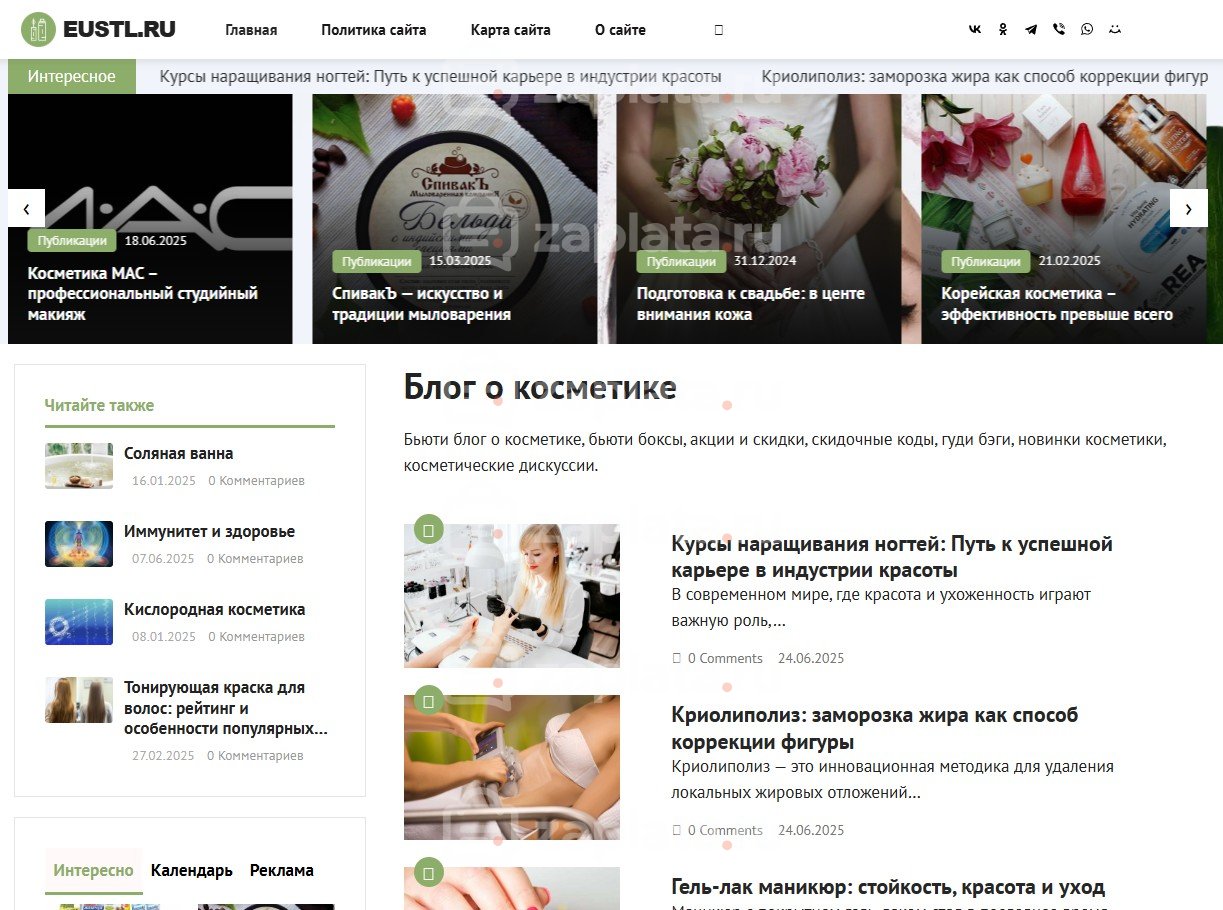Click comment icon under Криолиполиз post
The width and height of the screenshot is (1223, 910).
tap(677, 830)
